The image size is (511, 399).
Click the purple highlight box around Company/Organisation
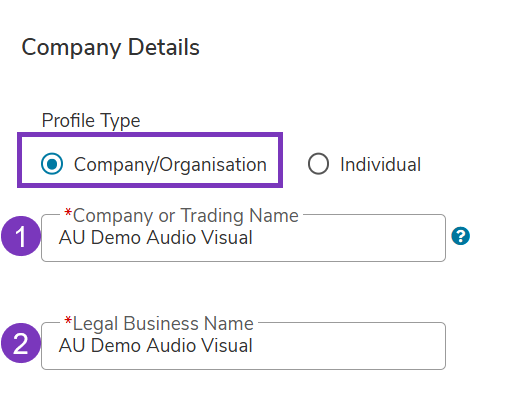(x=150, y=160)
